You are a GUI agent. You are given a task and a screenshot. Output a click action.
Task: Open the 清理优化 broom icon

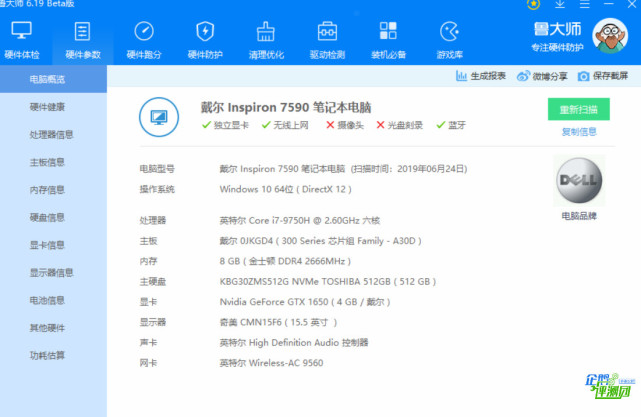pos(266,31)
